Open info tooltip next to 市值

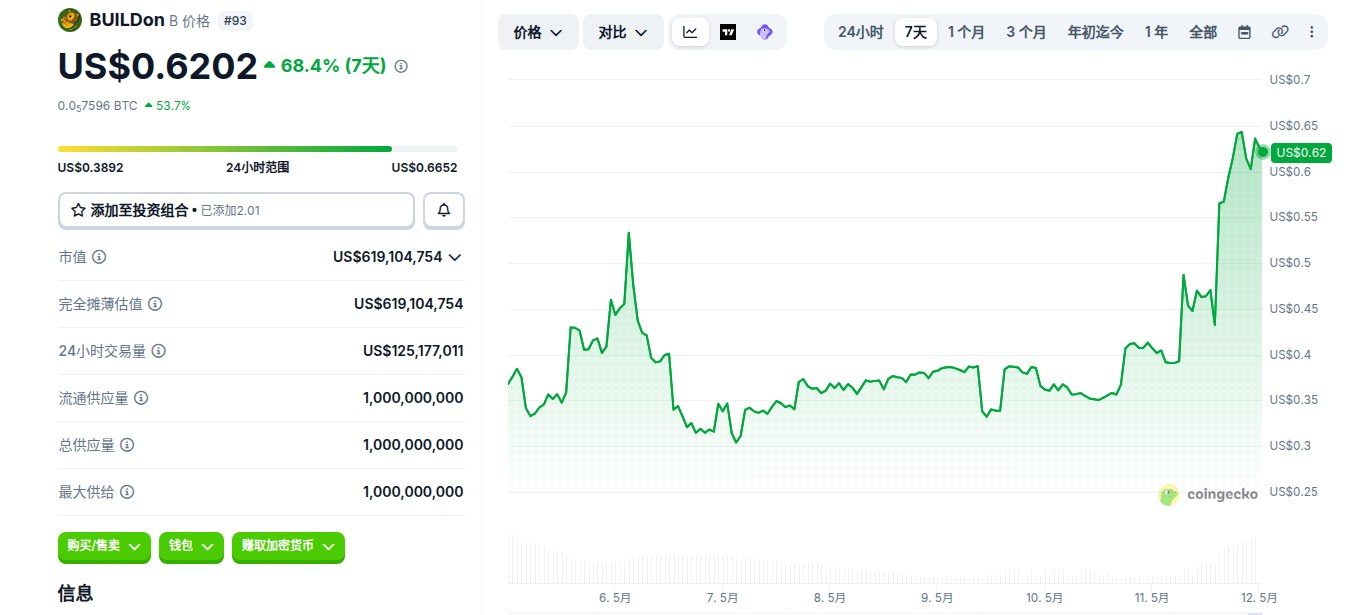(x=99, y=257)
